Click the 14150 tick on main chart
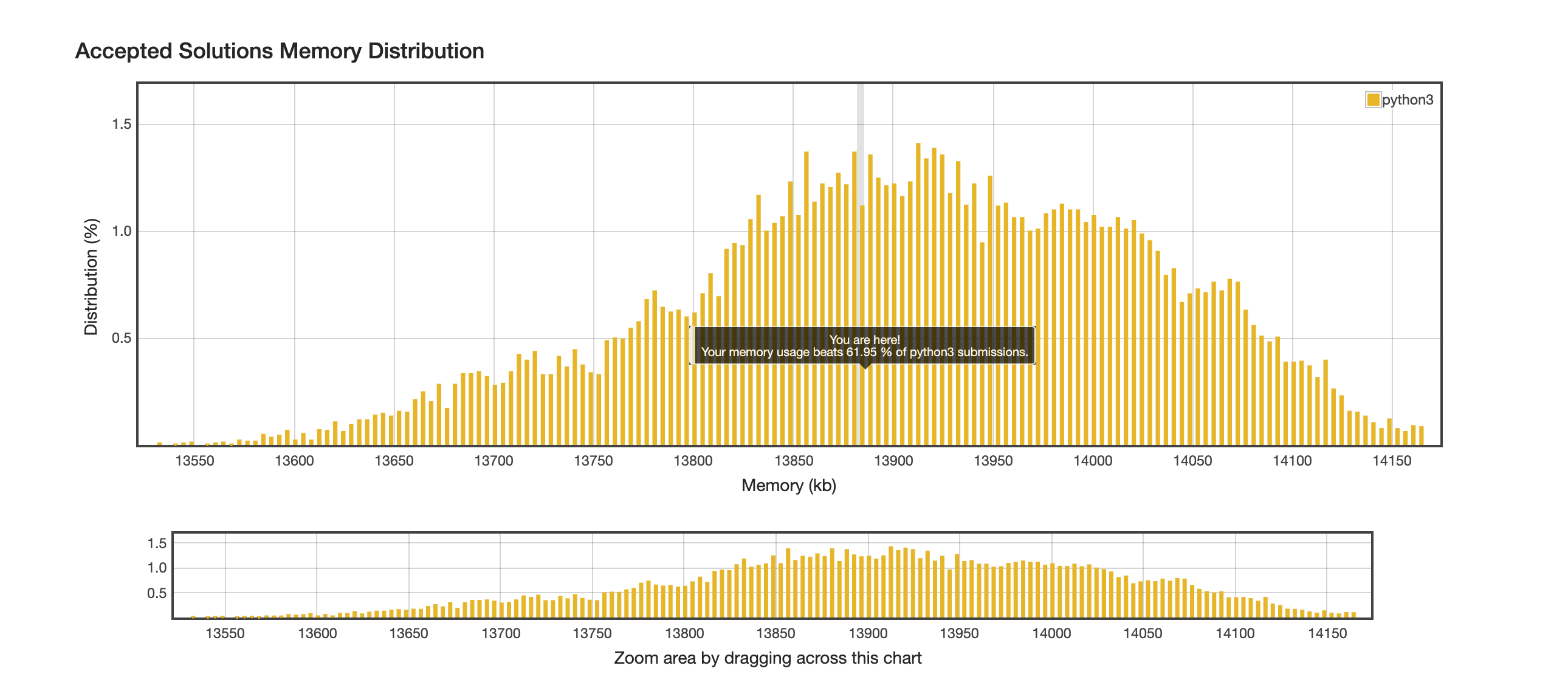The width and height of the screenshot is (1568, 688). click(x=1392, y=461)
